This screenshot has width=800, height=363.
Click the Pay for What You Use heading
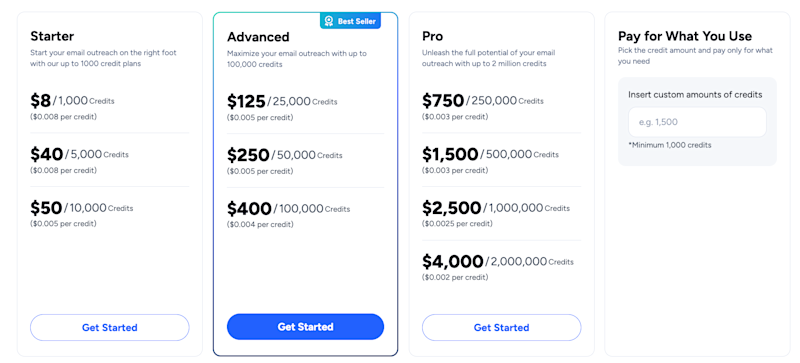tap(685, 36)
